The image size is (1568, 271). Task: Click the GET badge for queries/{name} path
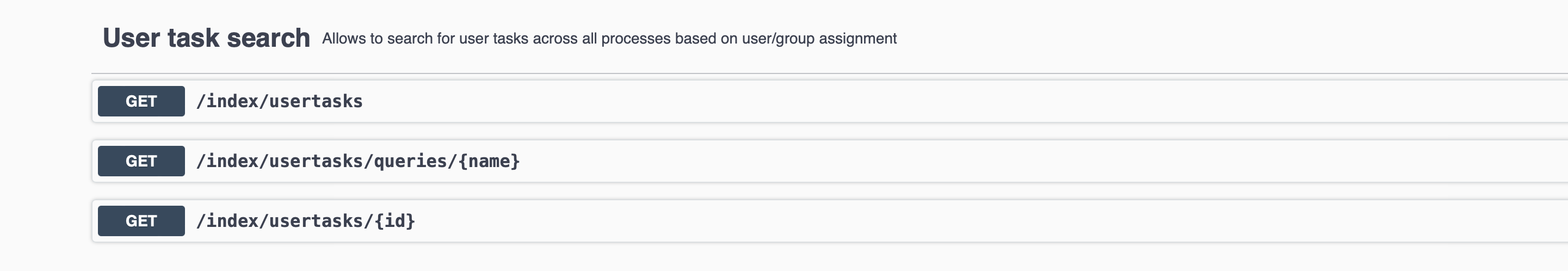pyautogui.click(x=141, y=161)
